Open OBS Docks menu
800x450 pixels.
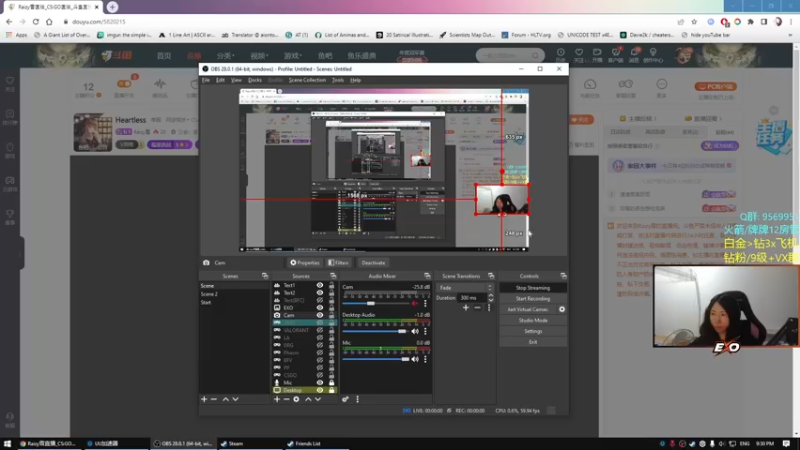[255, 80]
